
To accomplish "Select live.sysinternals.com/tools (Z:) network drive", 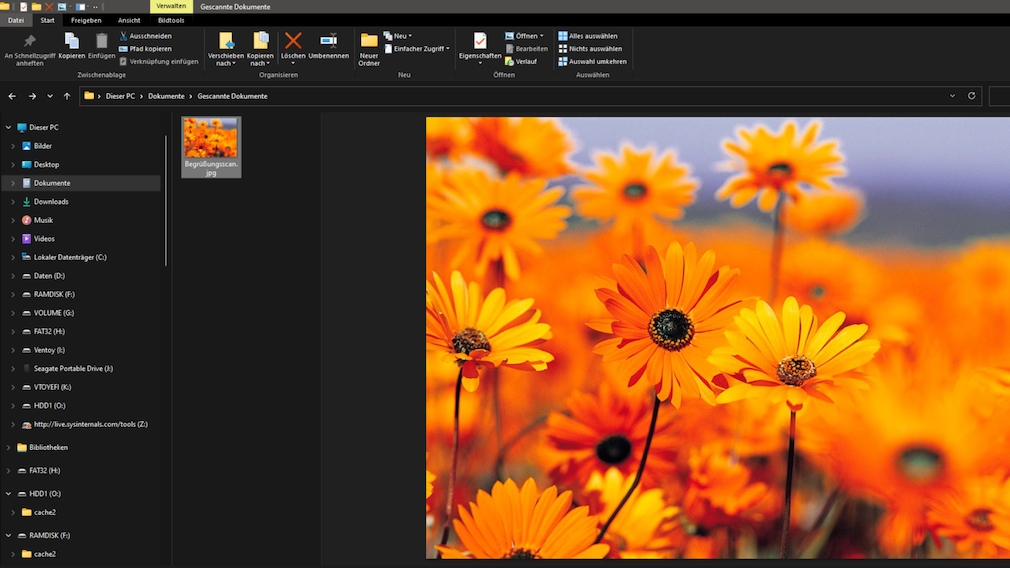I will (90, 424).
